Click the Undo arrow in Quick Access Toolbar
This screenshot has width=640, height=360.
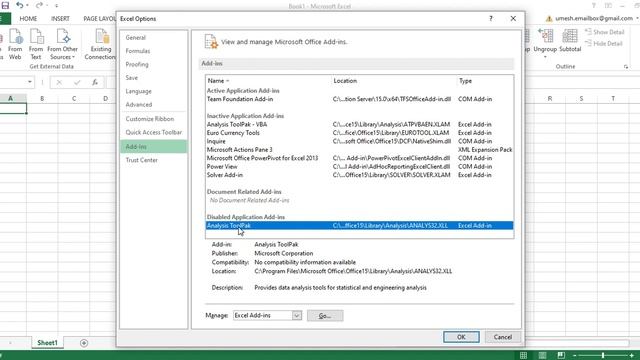point(20,5)
